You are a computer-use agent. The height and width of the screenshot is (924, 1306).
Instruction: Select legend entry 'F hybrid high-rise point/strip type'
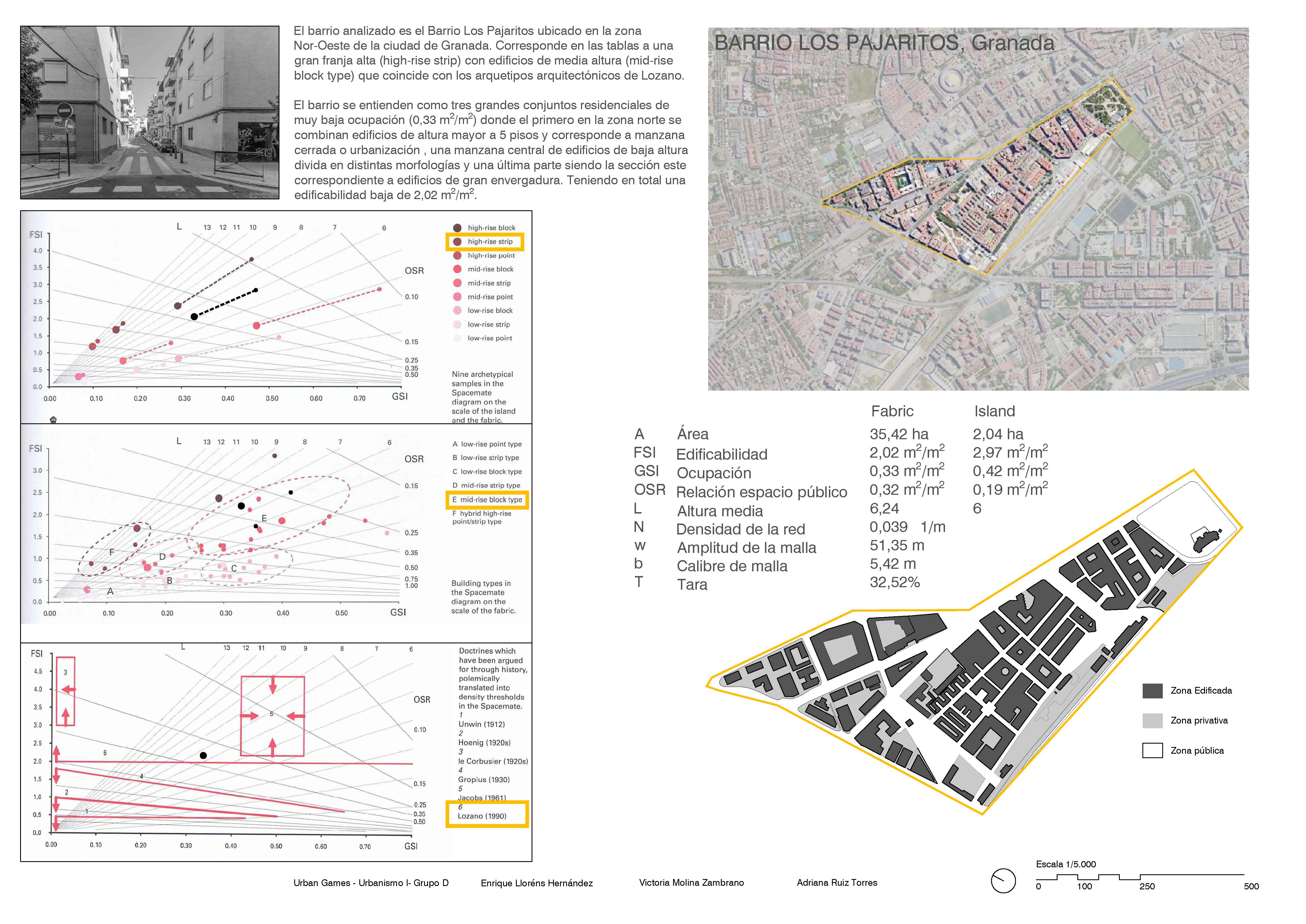click(482, 517)
